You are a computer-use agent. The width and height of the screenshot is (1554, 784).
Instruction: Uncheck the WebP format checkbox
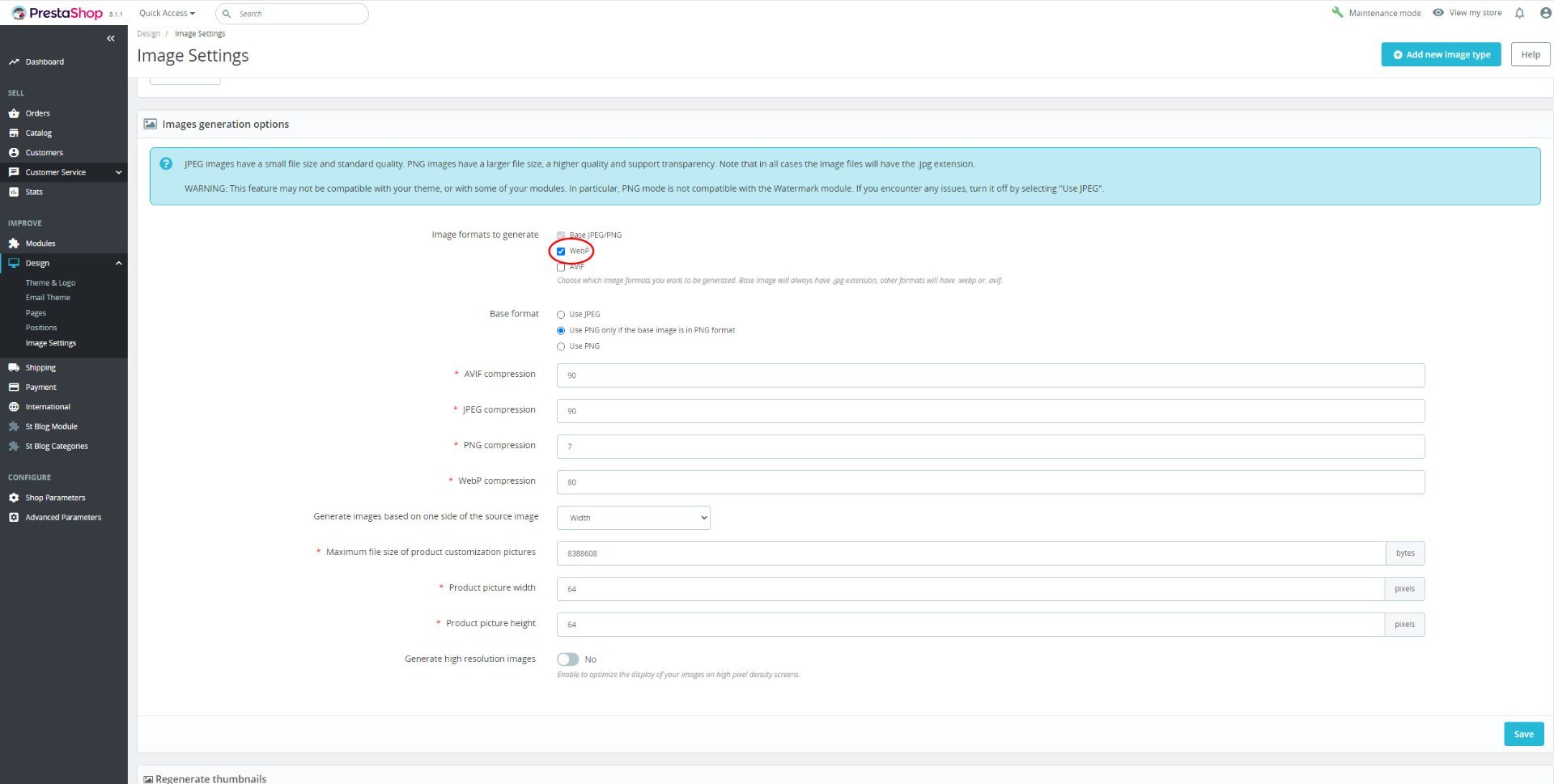561,251
